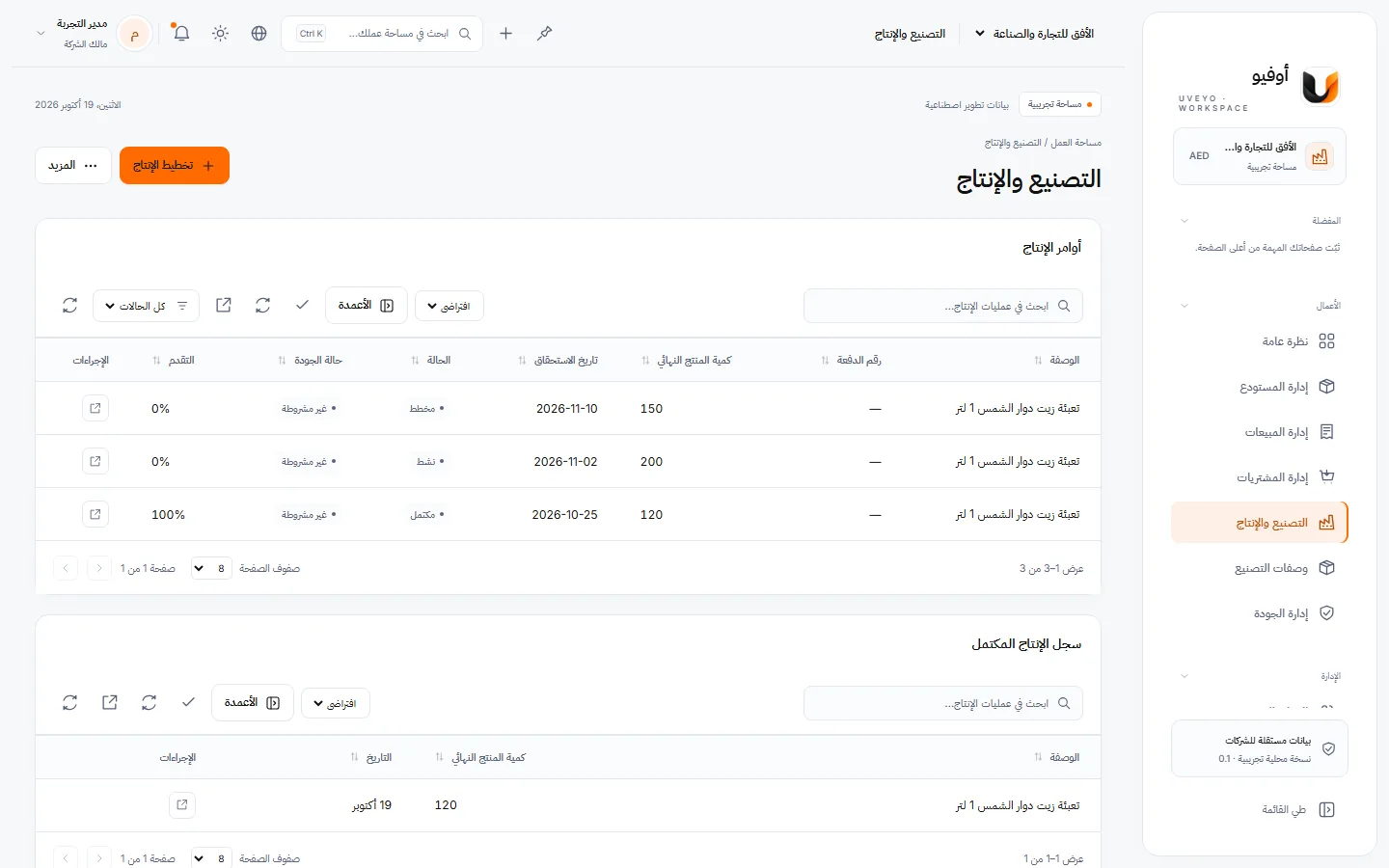Open the افتراضي view dropdown in أوامر الإنتاج
This screenshot has height=868, width=1389.
click(x=449, y=306)
